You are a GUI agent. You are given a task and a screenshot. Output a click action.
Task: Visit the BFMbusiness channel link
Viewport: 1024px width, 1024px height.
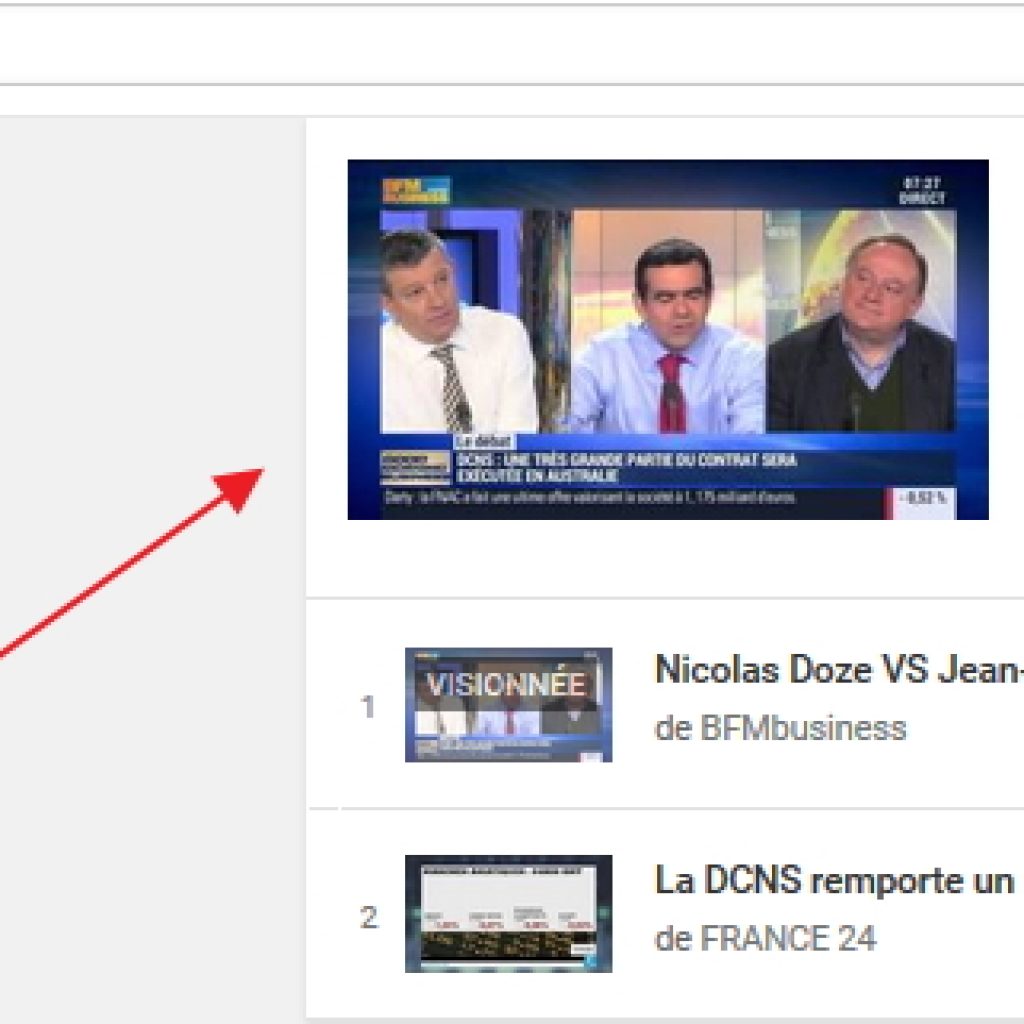(x=803, y=728)
